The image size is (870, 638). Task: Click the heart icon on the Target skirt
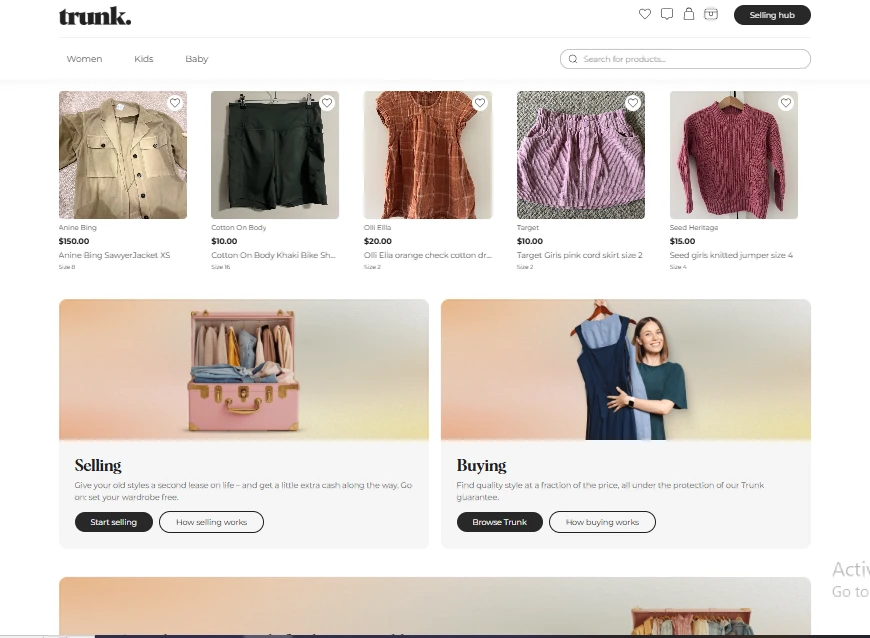point(632,102)
